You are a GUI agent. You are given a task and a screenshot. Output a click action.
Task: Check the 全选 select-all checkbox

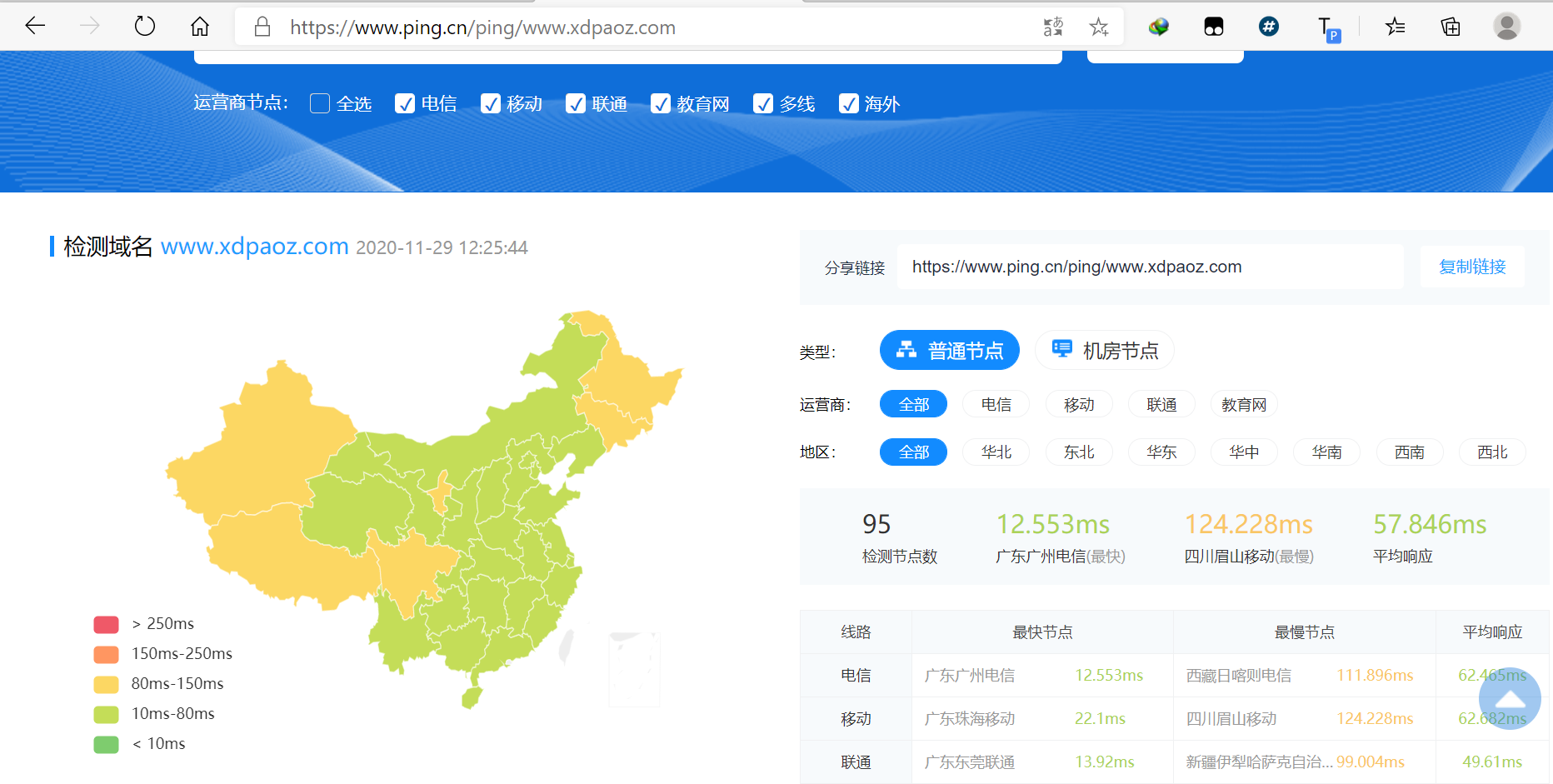320,103
